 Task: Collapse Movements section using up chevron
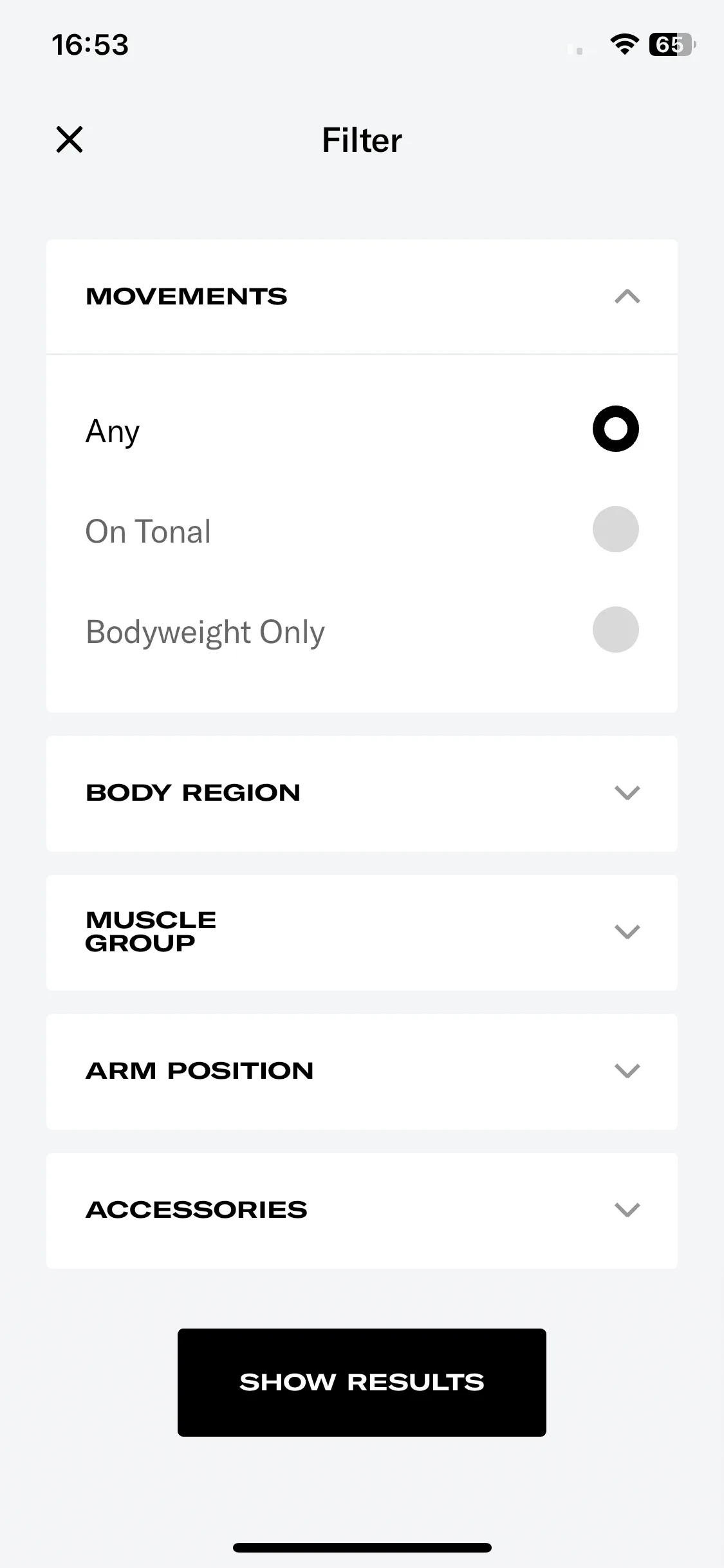point(627,297)
